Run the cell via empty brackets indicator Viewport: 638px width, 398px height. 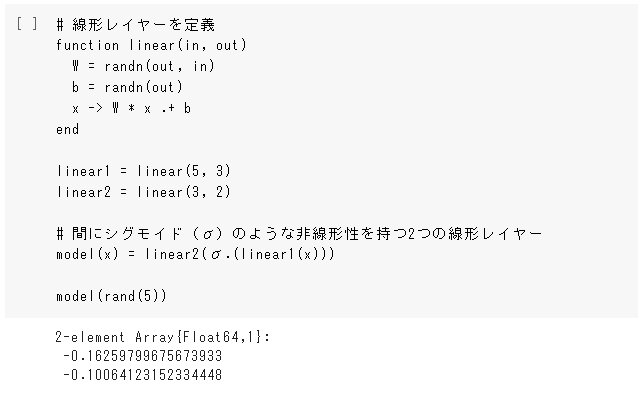[27, 24]
